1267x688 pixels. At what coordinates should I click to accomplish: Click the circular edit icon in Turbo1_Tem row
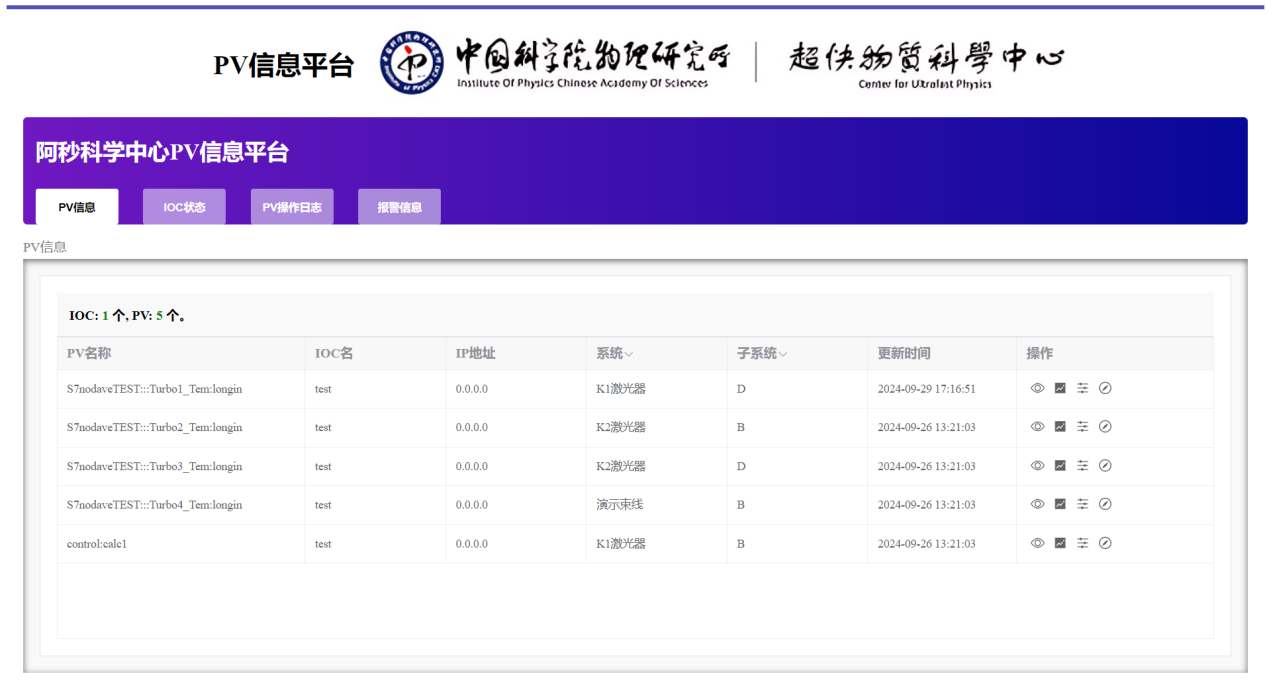pos(1105,388)
